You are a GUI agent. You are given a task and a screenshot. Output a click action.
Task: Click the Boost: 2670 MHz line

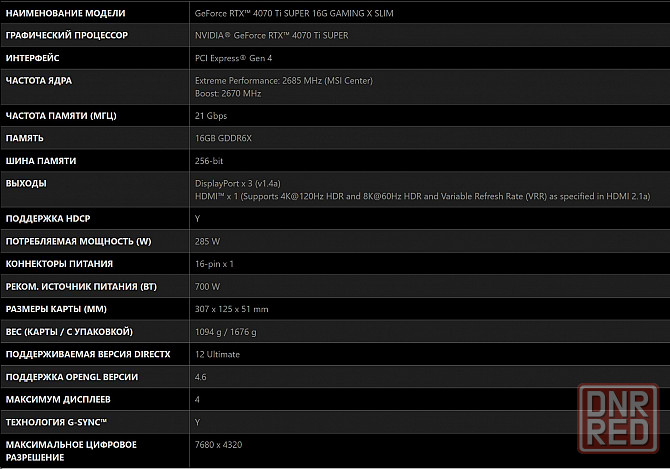(x=228, y=94)
